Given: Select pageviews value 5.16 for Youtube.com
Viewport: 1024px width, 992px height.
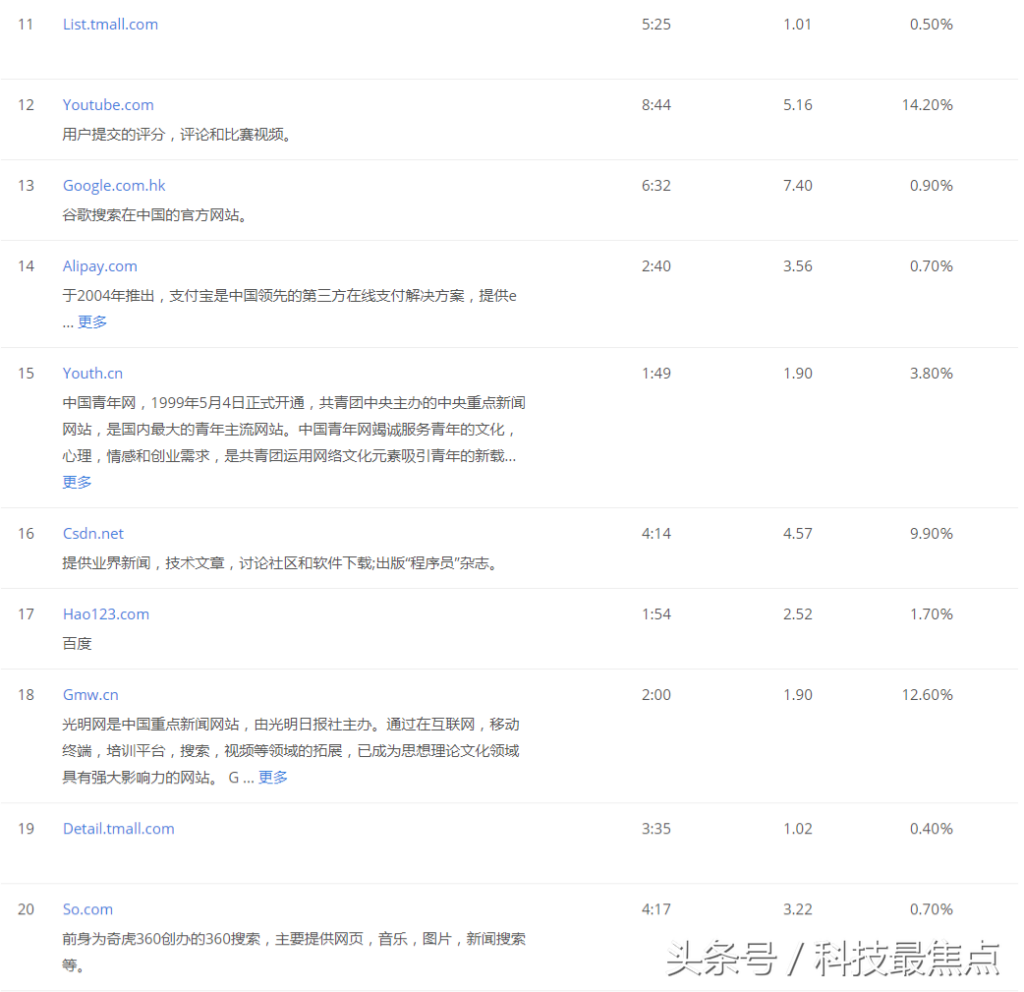Looking at the screenshot, I should pos(797,104).
